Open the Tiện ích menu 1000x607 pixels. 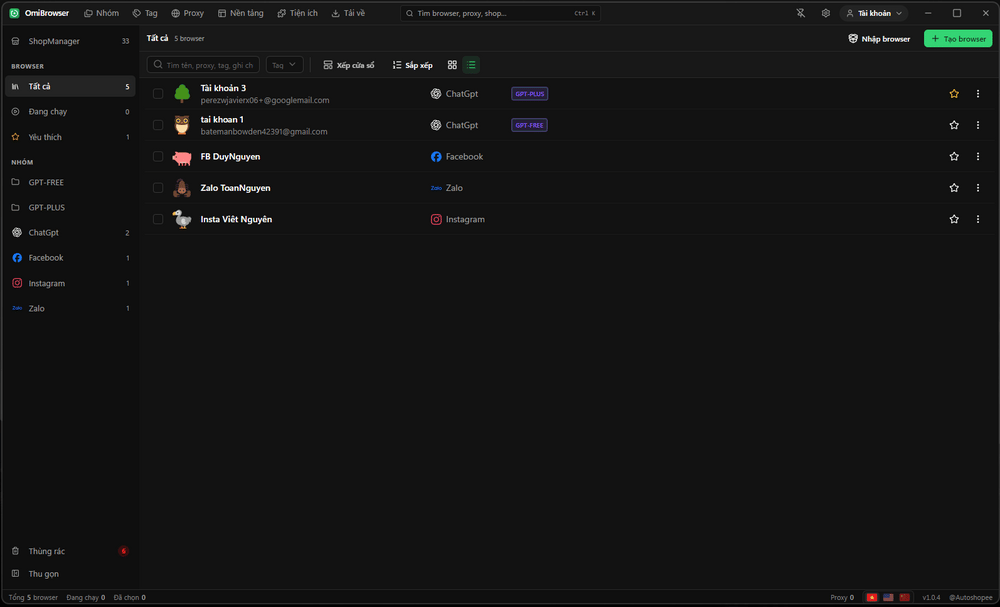click(x=297, y=13)
